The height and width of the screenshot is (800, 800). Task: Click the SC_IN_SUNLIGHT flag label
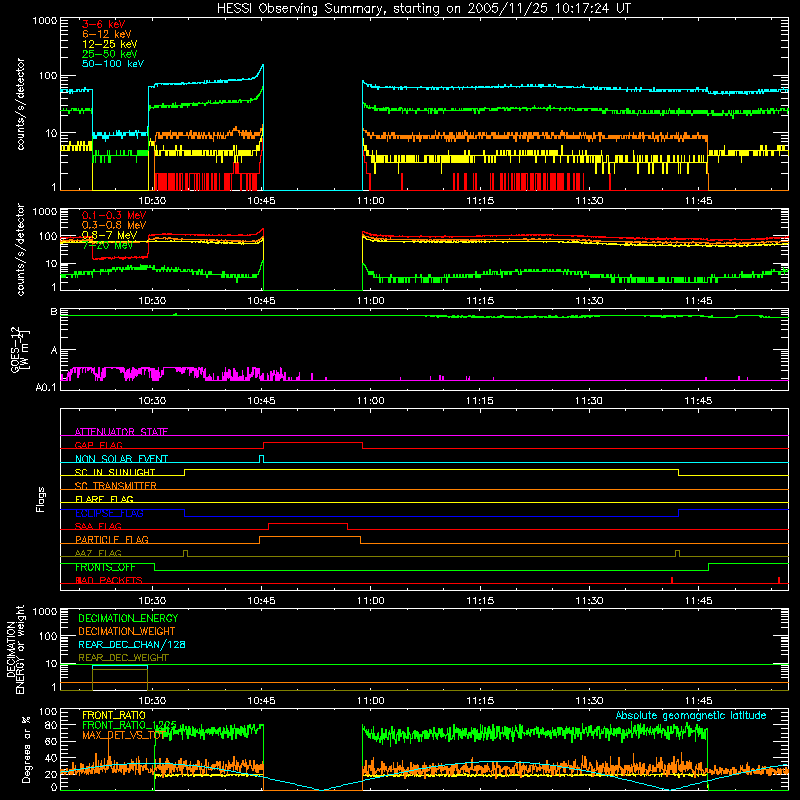[x=115, y=472]
